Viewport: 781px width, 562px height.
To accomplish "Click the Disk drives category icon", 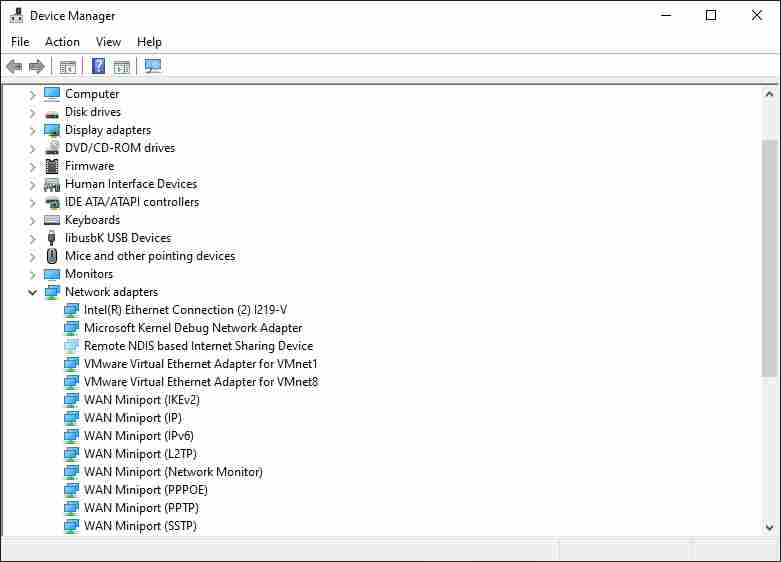I will coord(52,114).
